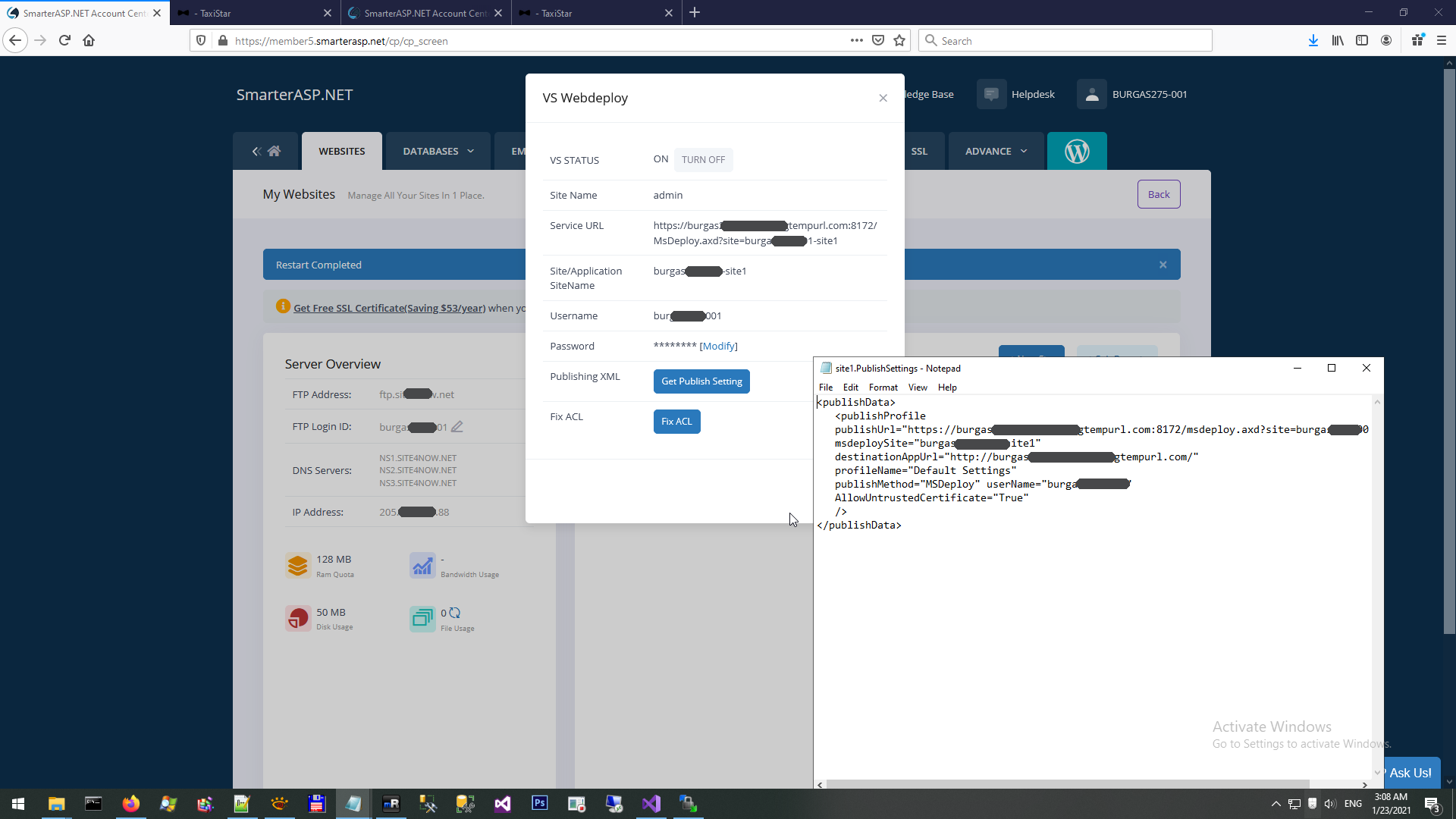1456x819 pixels.
Task: Bookmark page with the star icon
Action: pyautogui.click(x=899, y=41)
